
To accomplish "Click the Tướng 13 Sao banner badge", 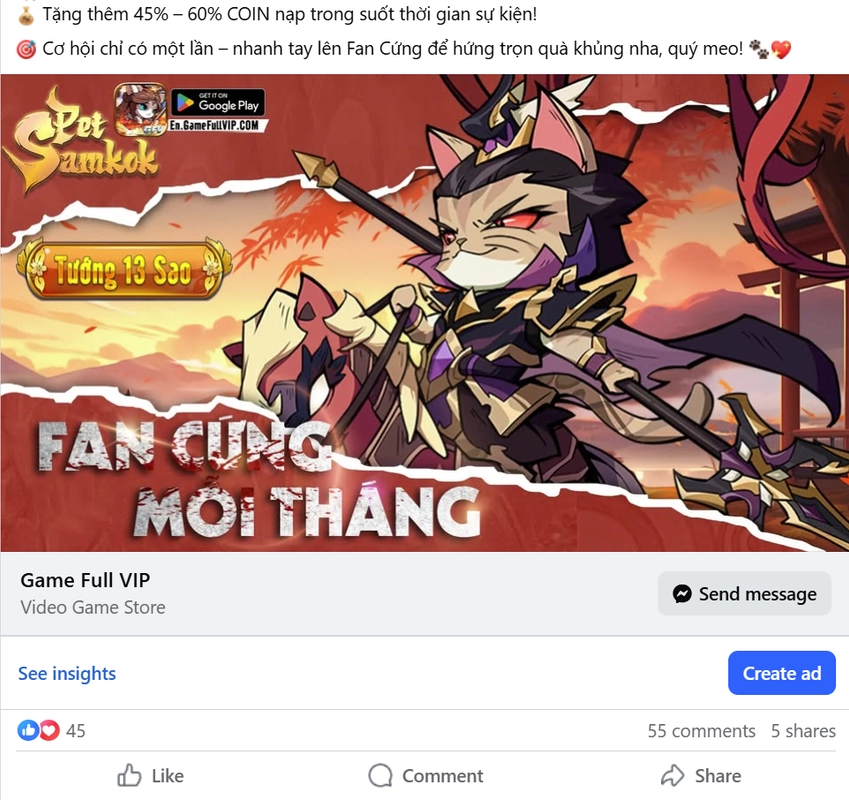I will pyautogui.click(x=124, y=270).
